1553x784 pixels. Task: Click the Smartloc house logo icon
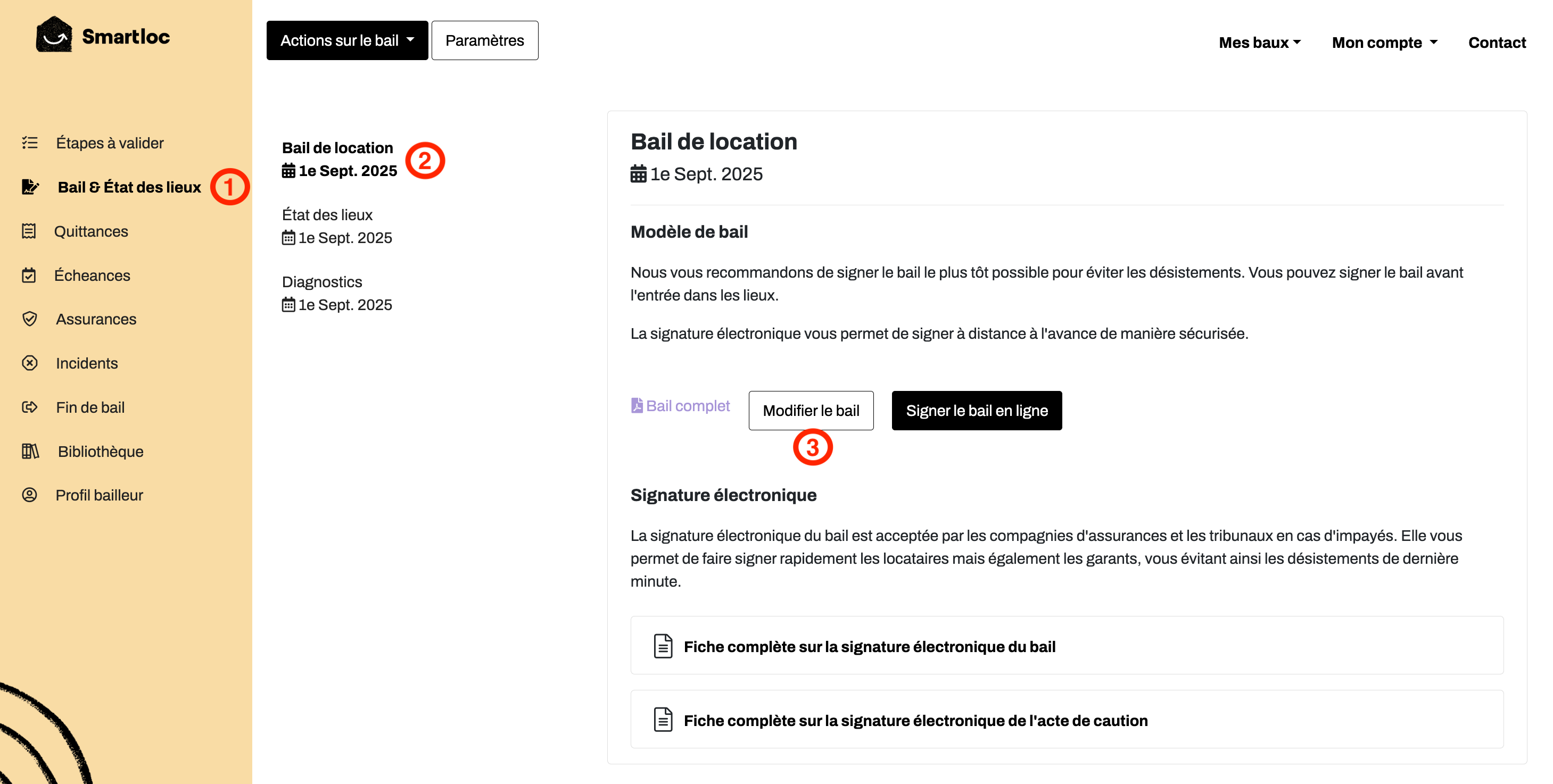[x=54, y=35]
